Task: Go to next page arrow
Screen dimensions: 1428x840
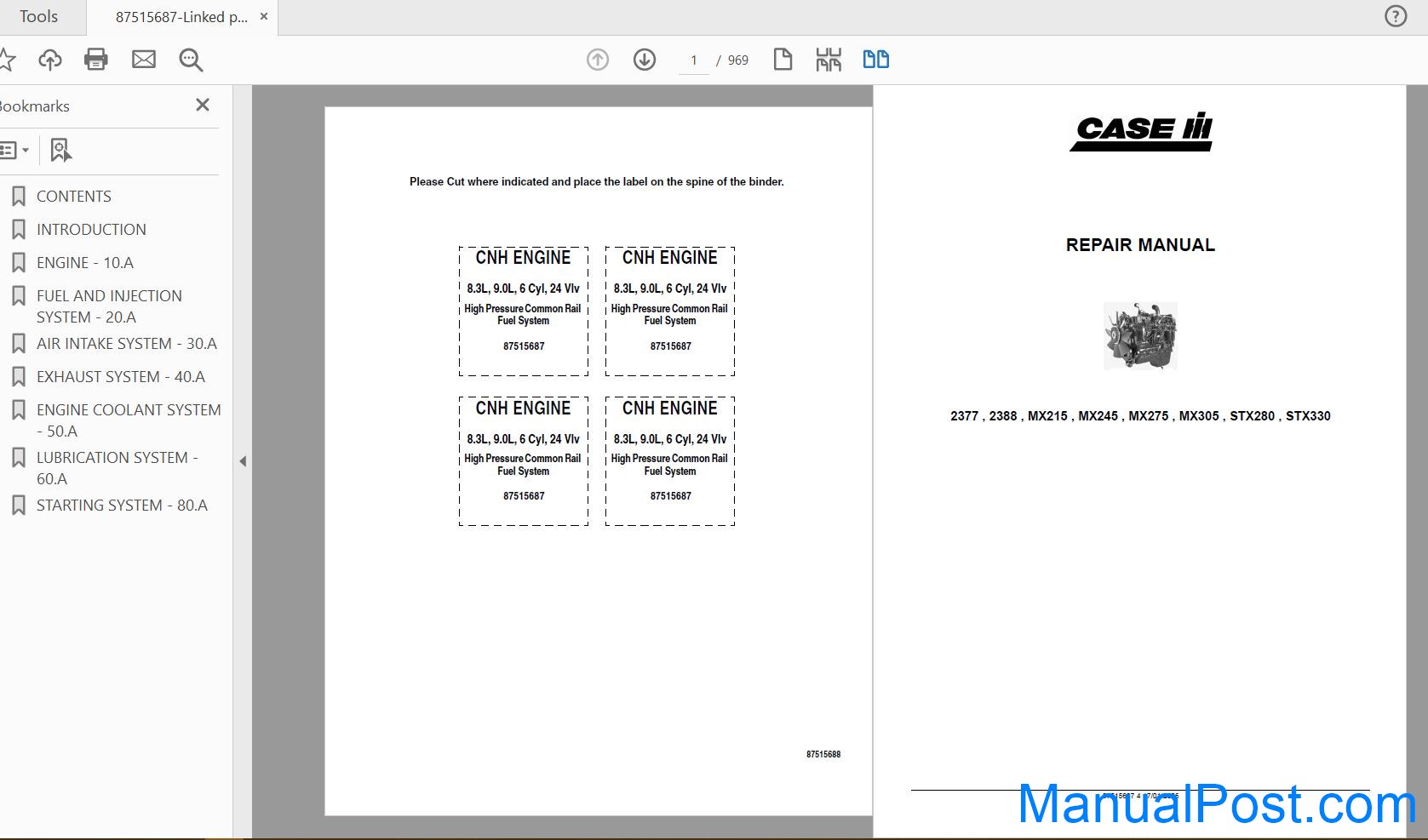Action: 645,60
